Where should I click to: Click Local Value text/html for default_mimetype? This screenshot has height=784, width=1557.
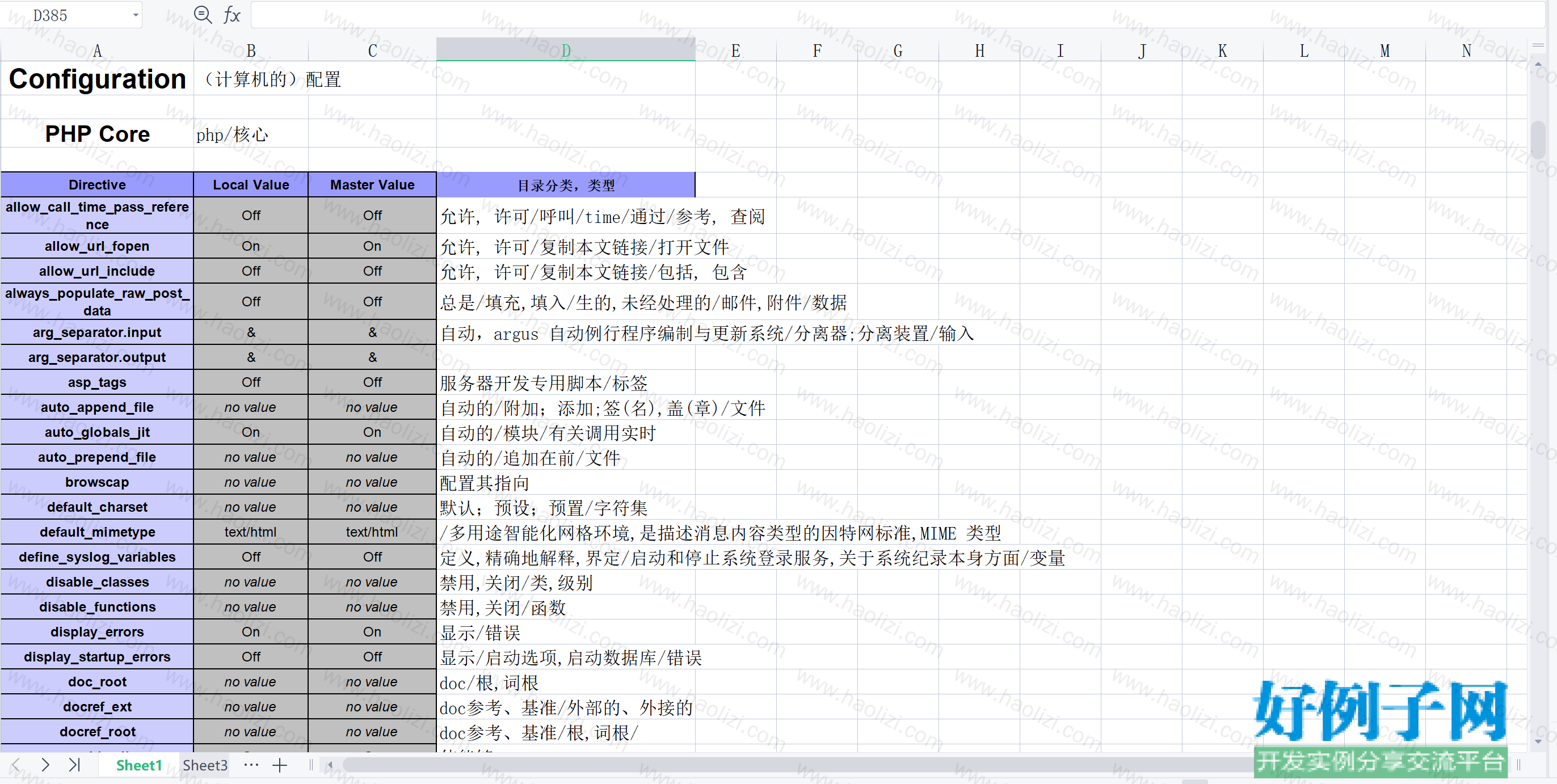(x=251, y=532)
